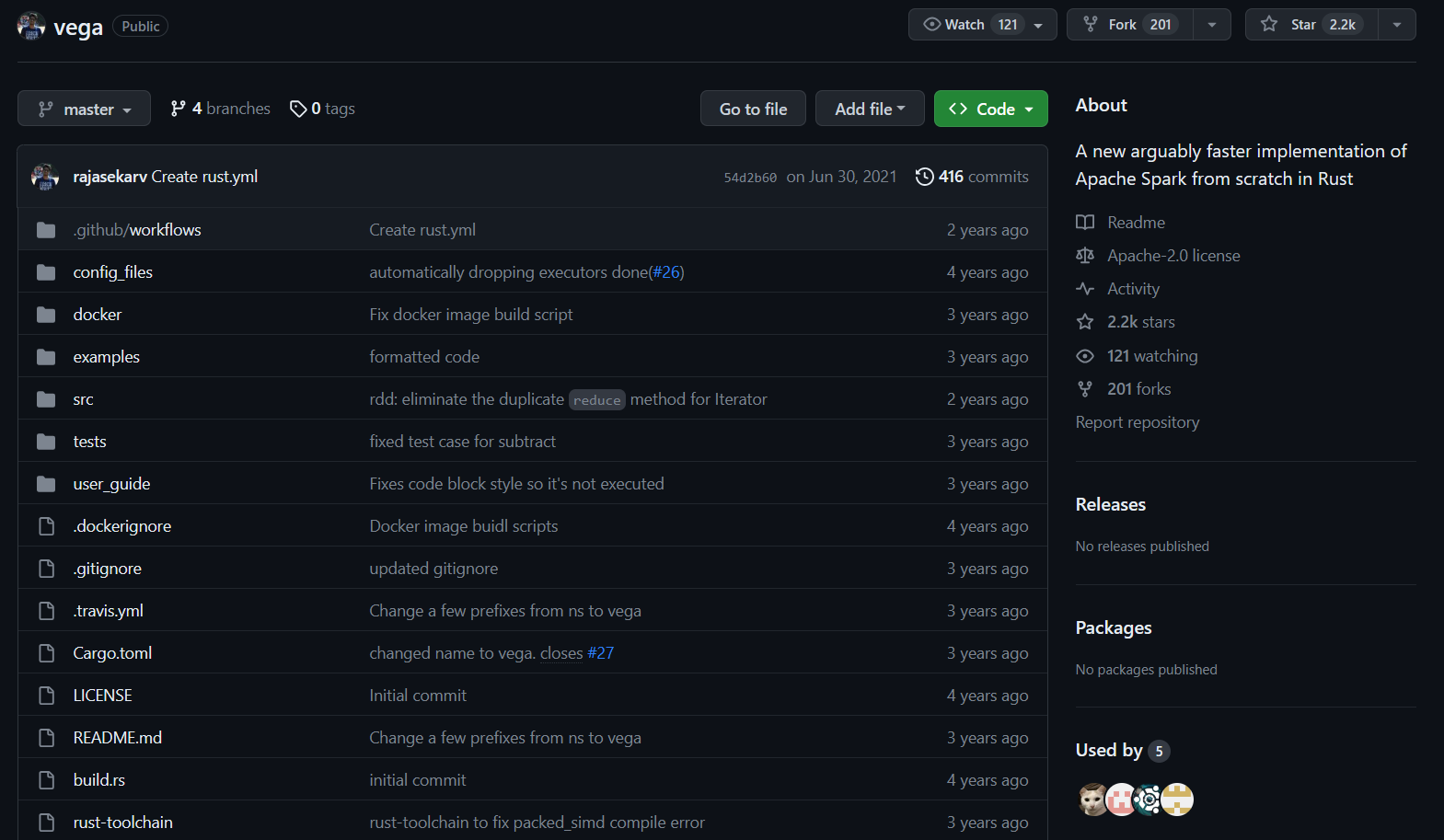This screenshot has width=1444, height=840.
Task: Click the first Used by avatar thumbnail
Action: pyautogui.click(x=1093, y=800)
